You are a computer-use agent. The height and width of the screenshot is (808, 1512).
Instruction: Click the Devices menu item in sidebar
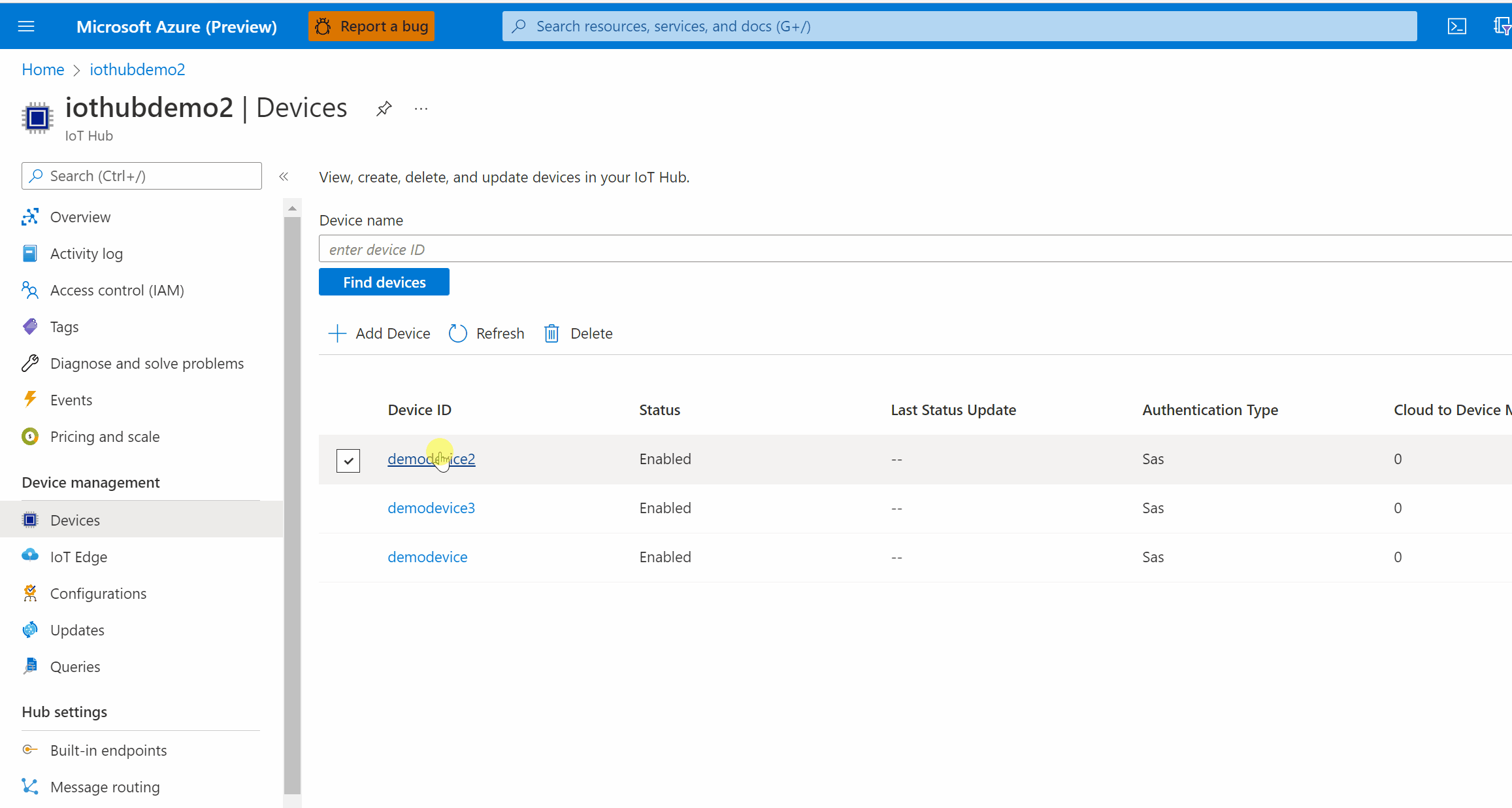click(x=75, y=520)
